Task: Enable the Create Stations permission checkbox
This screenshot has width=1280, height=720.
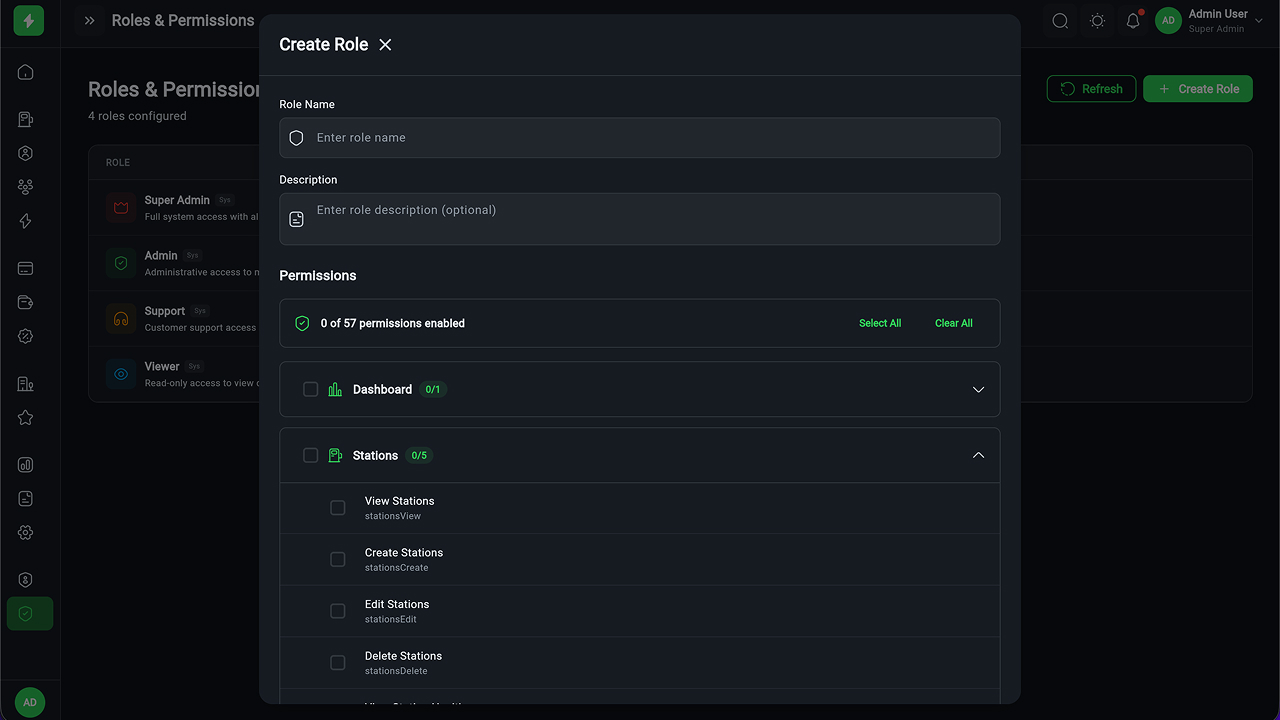Action: [338, 560]
